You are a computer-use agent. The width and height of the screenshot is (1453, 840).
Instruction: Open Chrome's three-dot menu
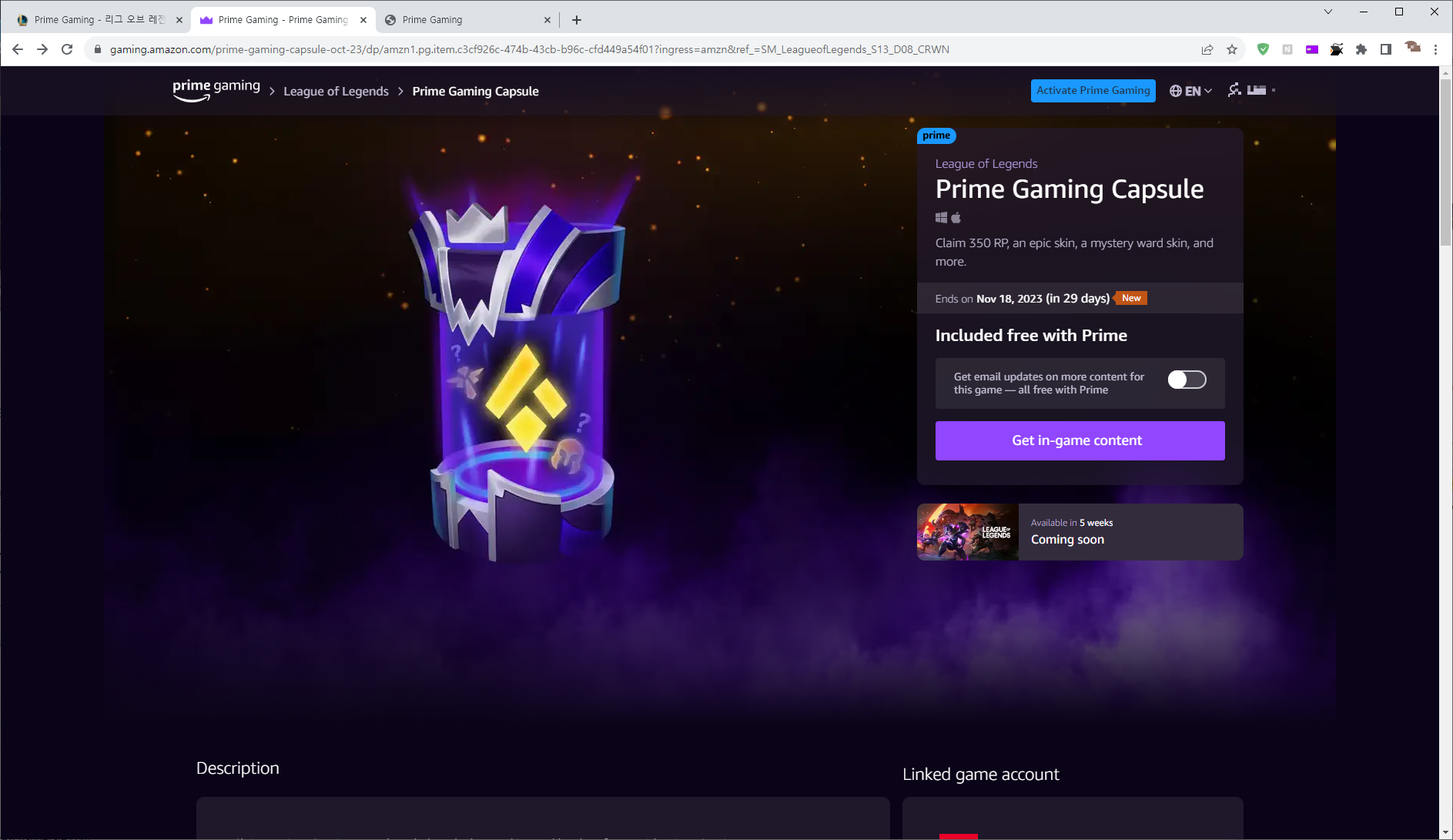[x=1436, y=49]
